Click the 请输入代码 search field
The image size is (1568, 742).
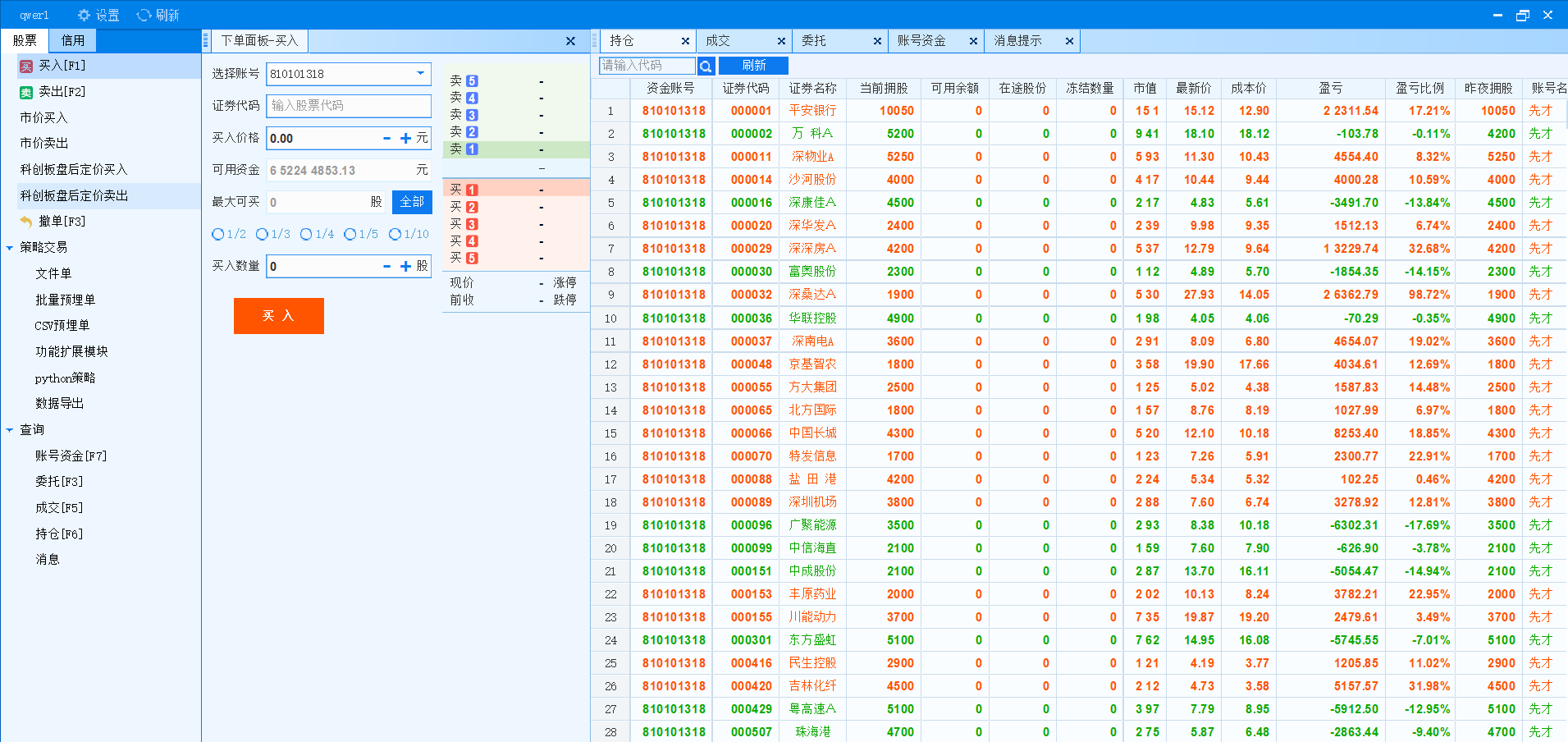[647, 66]
